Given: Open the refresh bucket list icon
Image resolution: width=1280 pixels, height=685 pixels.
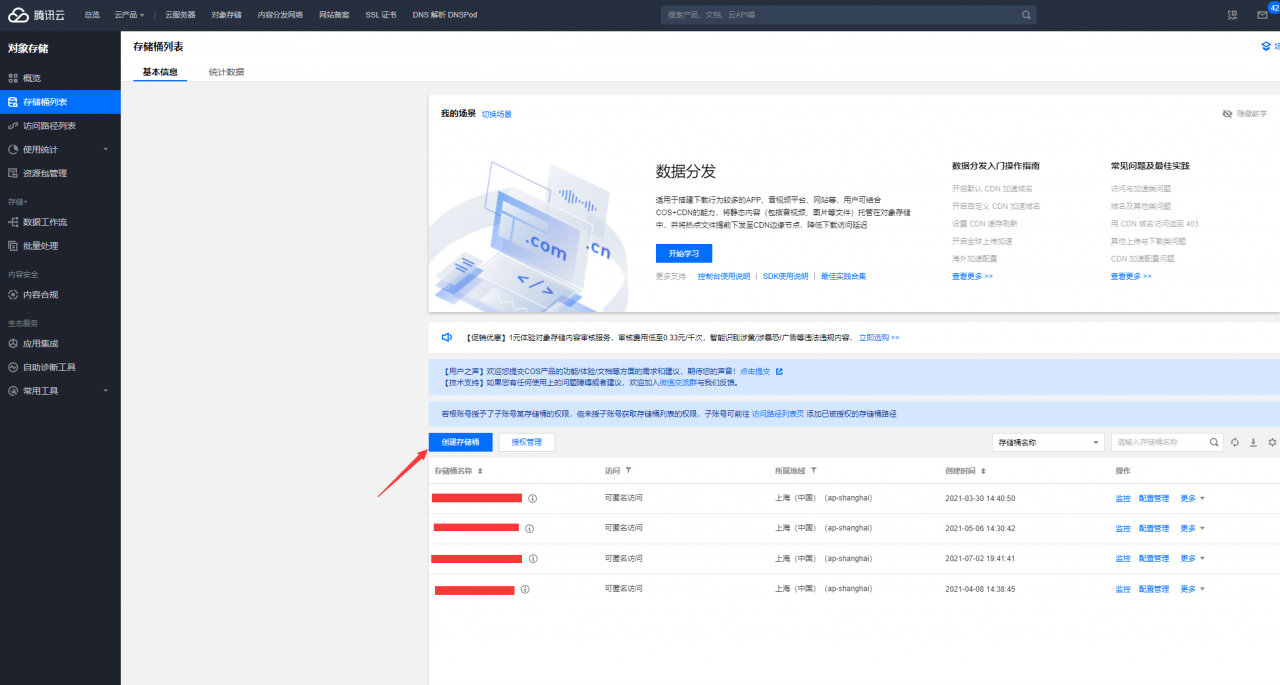Looking at the screenshot, I should 1235,442.
